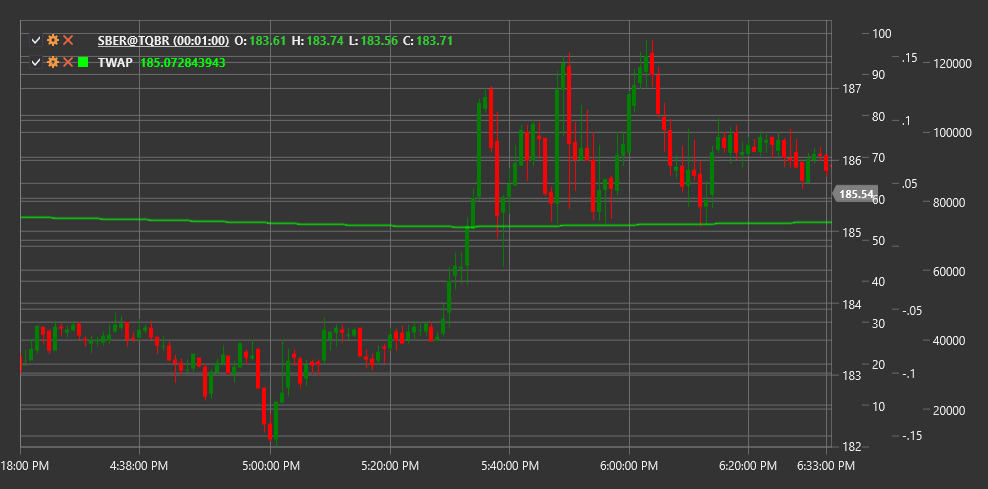The height and width of the screenshot is (489, 988).
Task: Click the current price marker 185.54
Action: (x=856, y=194)
